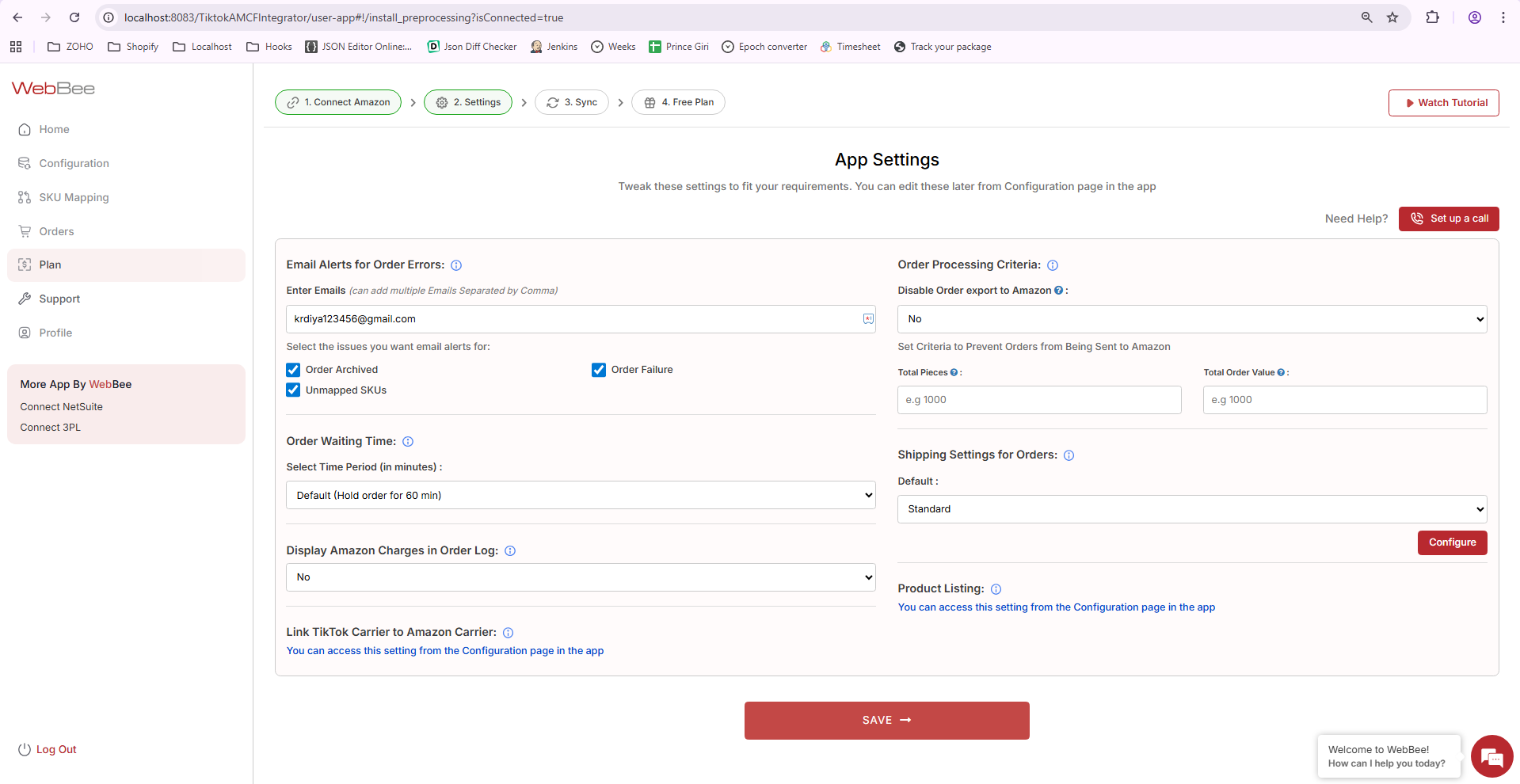Click the Set up a call button
The height and width of the screenshot is (784, 1520).
coord(1448,219)
